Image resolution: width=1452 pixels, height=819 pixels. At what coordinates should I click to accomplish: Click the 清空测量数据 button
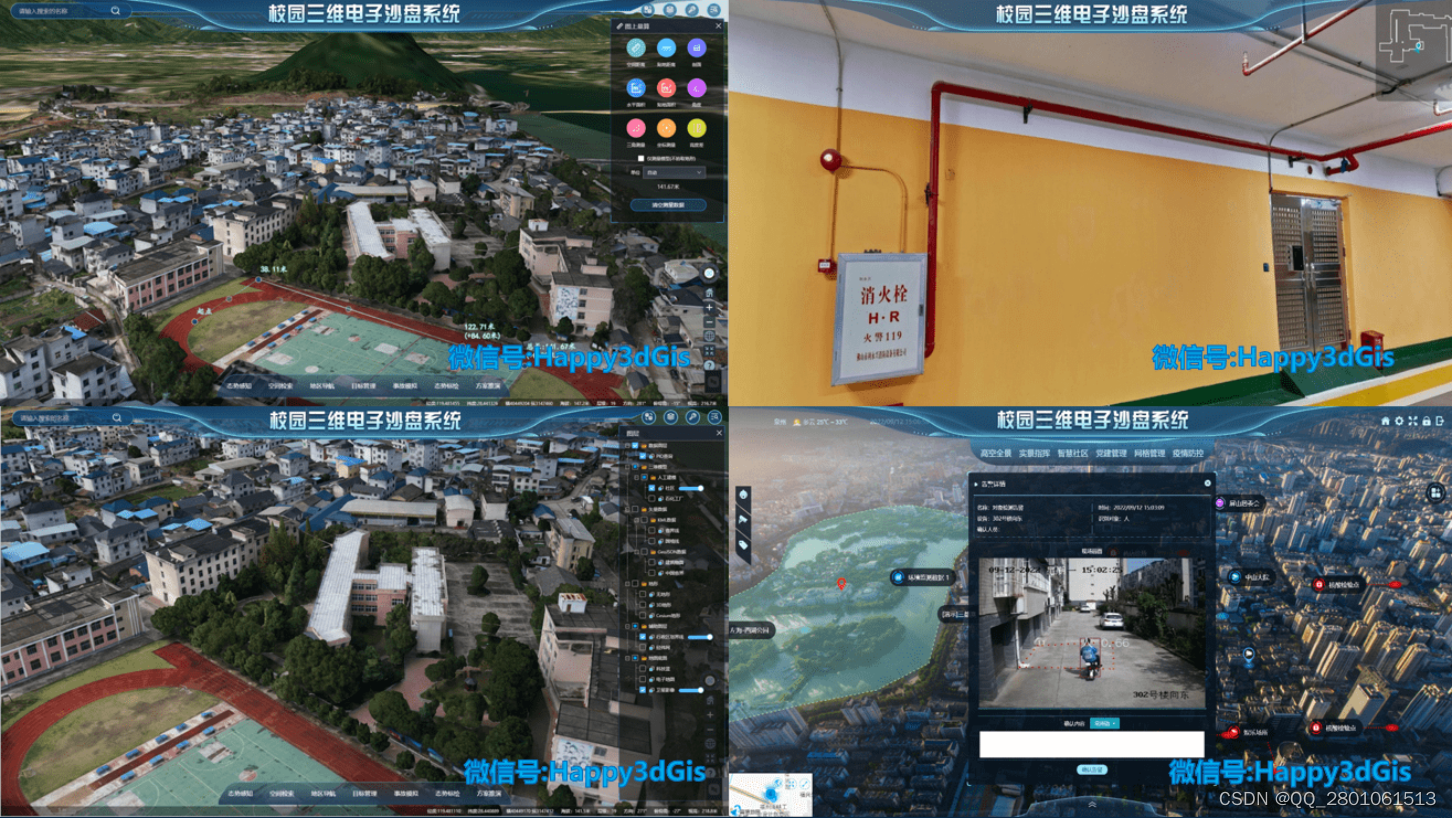pyautogui.click(x=668, y=205)
